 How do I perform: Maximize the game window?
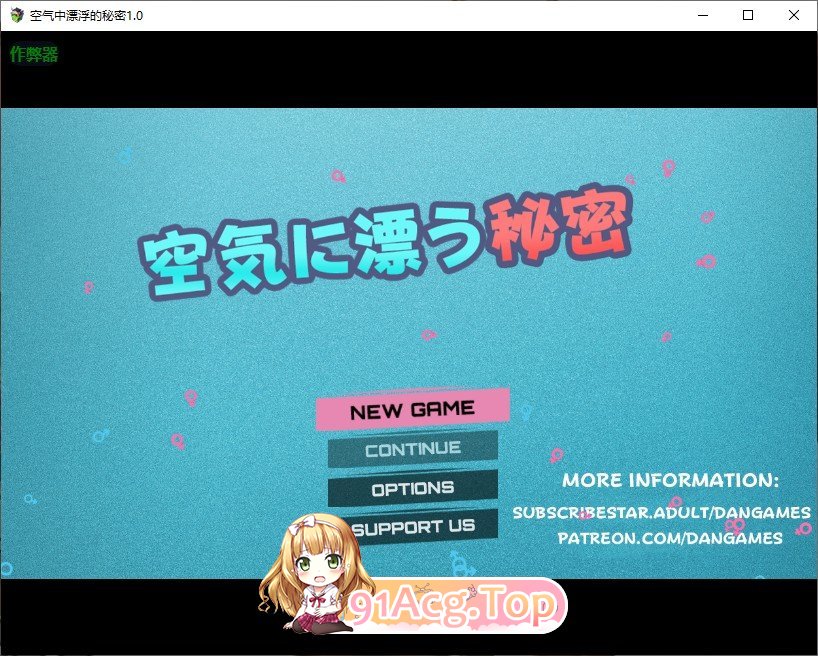748,15
